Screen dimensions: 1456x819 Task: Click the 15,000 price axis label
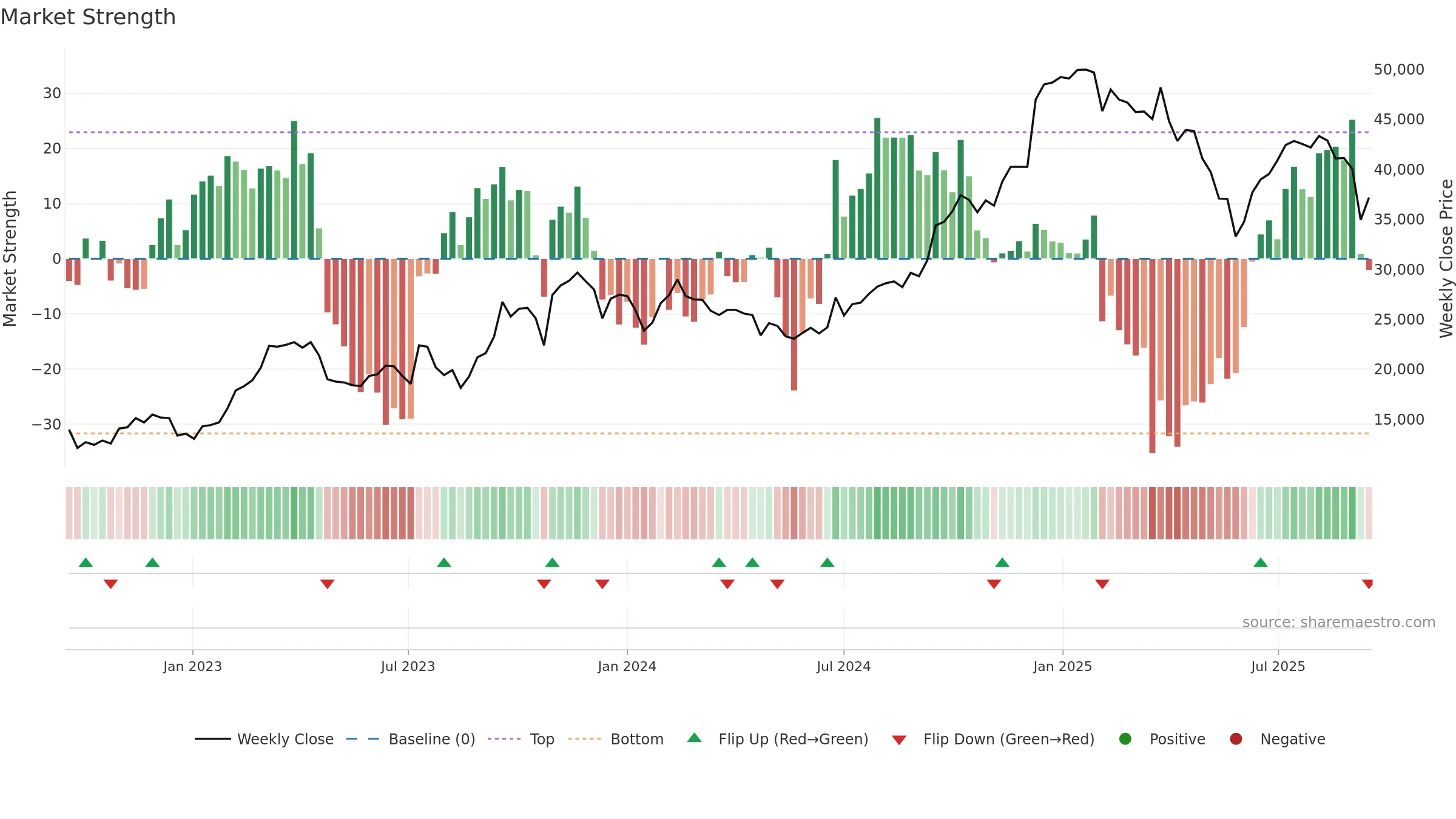pos(1399,420)
